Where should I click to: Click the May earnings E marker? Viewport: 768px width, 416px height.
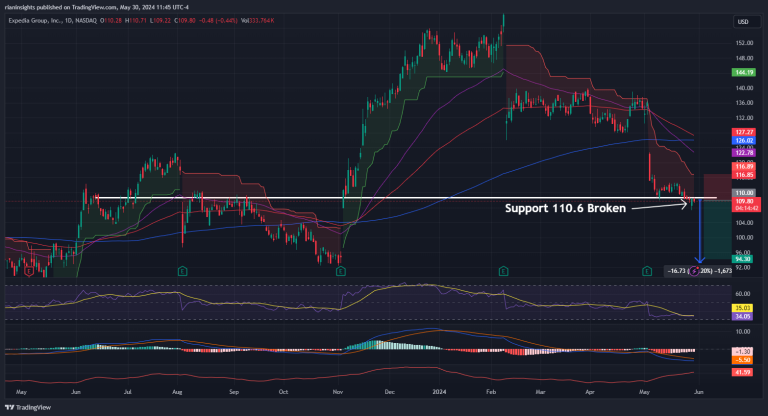649,271
